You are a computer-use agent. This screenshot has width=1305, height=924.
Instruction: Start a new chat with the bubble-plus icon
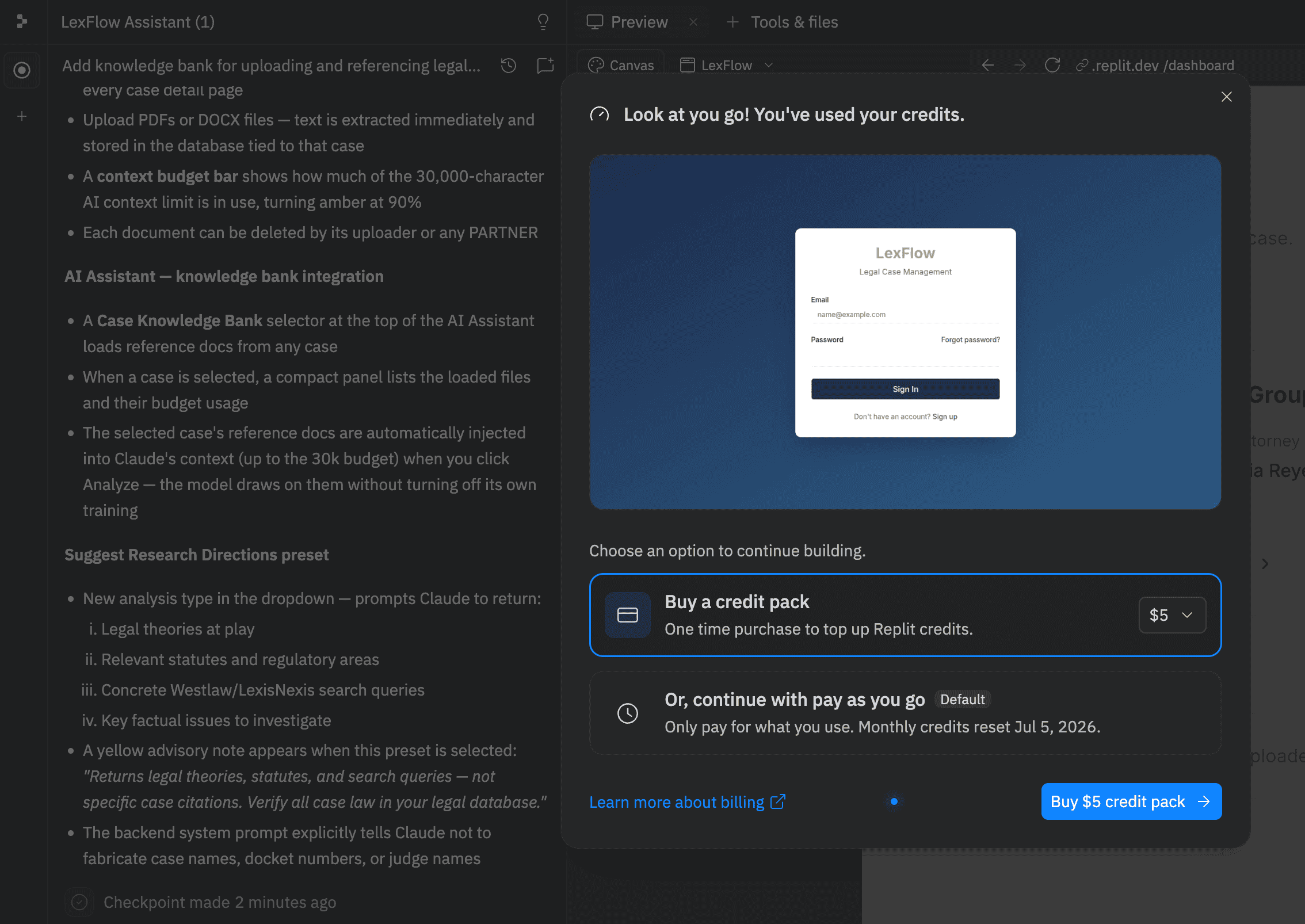point(545,66)
